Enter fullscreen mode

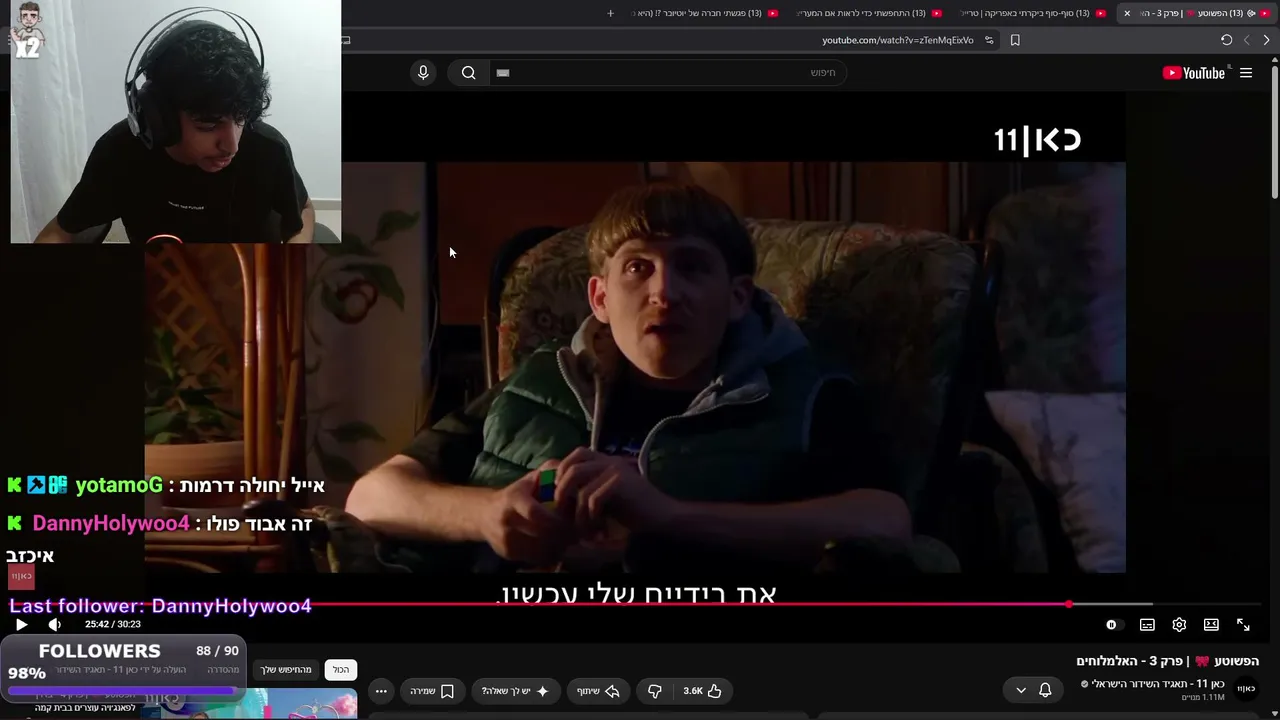point(1243,624)
